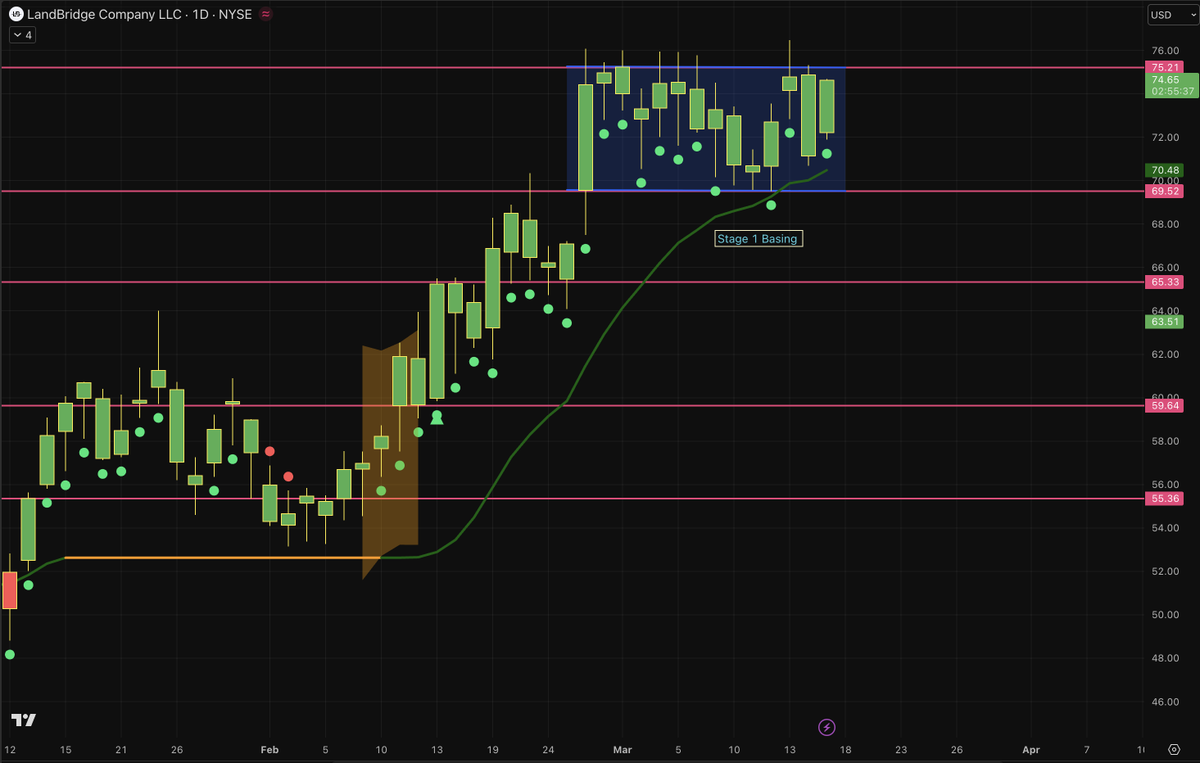Viewport: 1200px width, 763px height.
Task: Click the 50.00 price axis tick
Action: point(1165,614)
